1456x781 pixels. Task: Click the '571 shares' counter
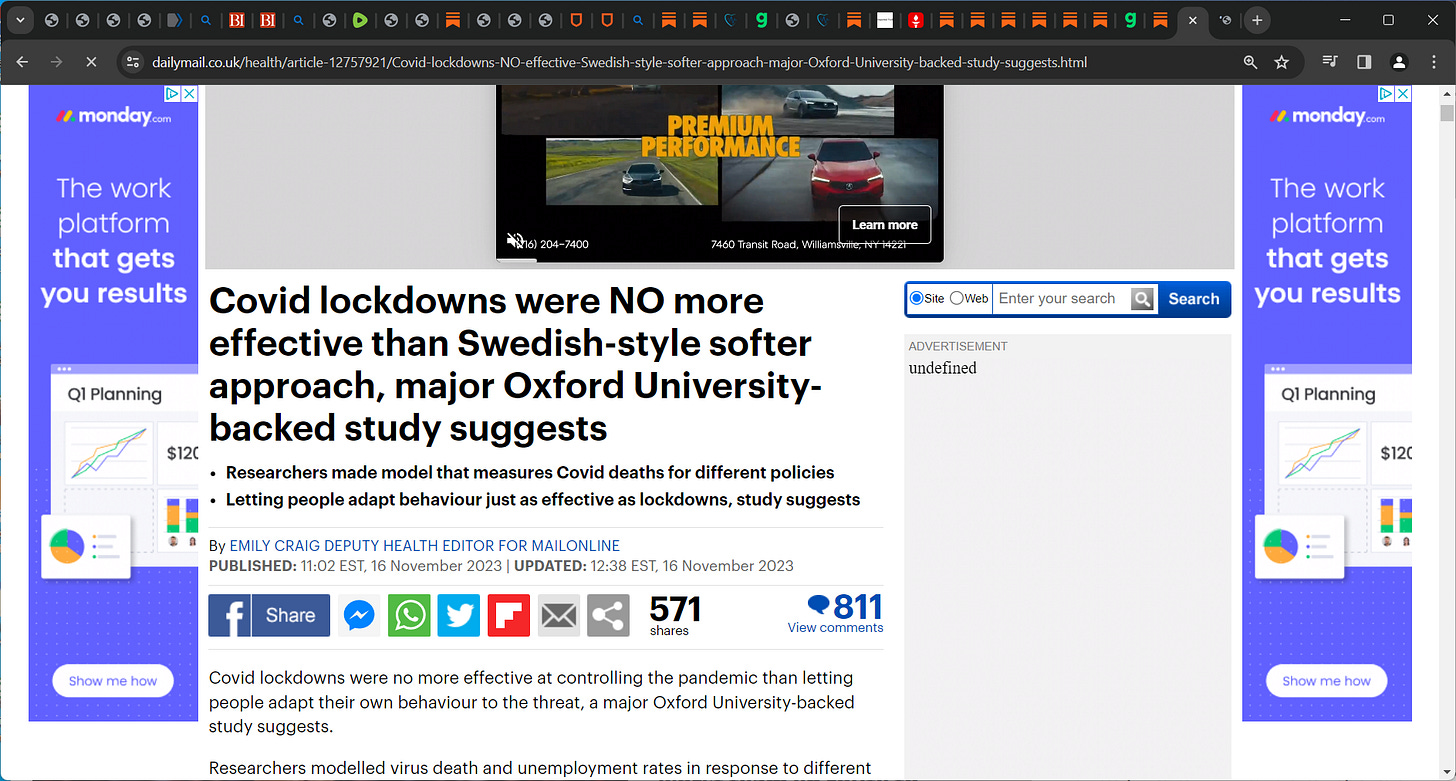point(675,614)
